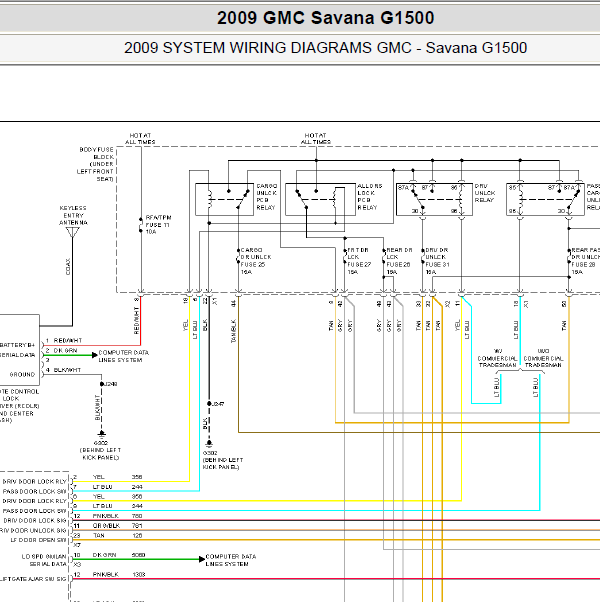Click the 'DRIV DOOR UNLOCK SIG' label

coord(33,531)
